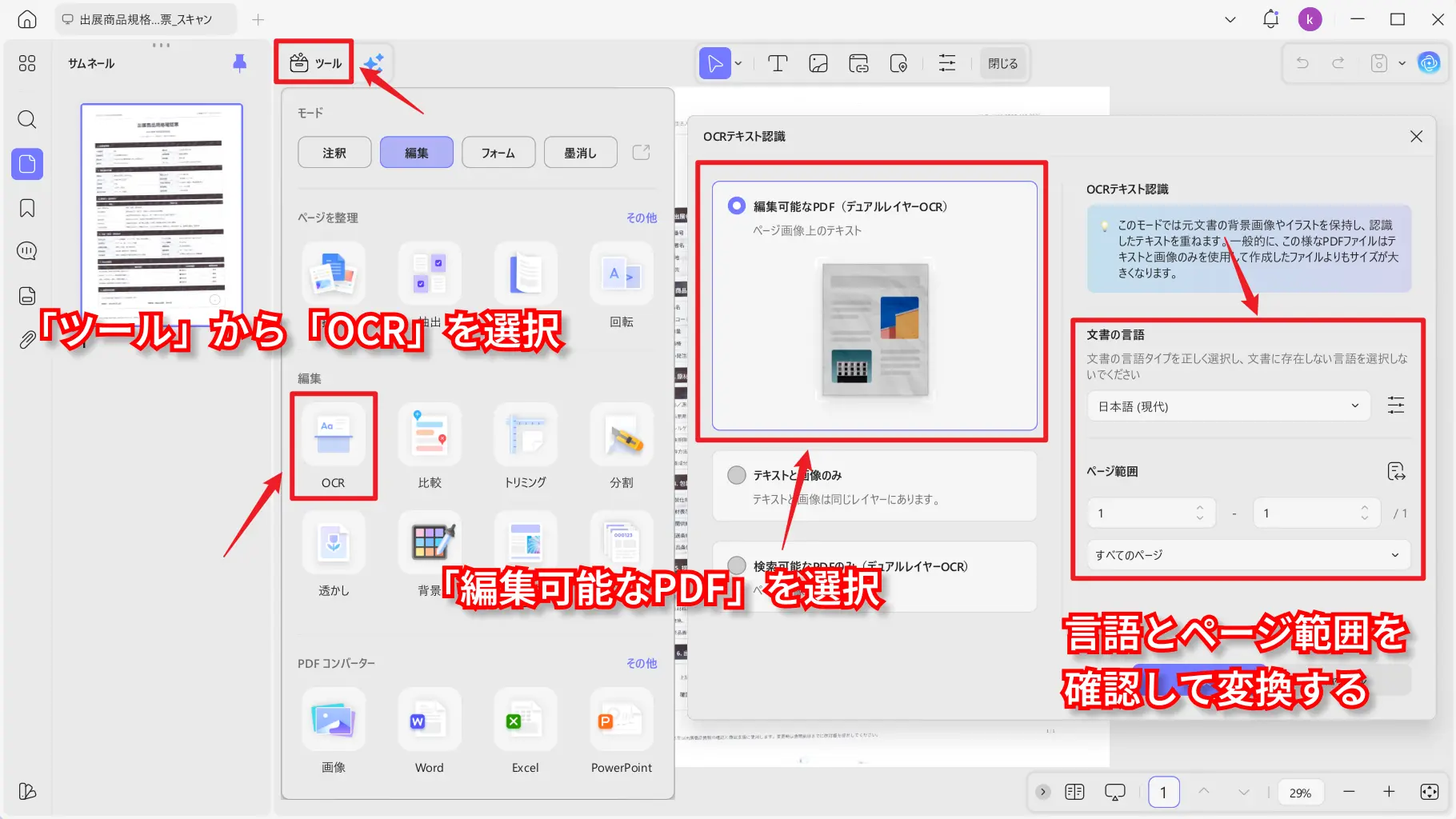
Task: Open the bookmarks sidebar icon
Action: [x=27, y=209]
